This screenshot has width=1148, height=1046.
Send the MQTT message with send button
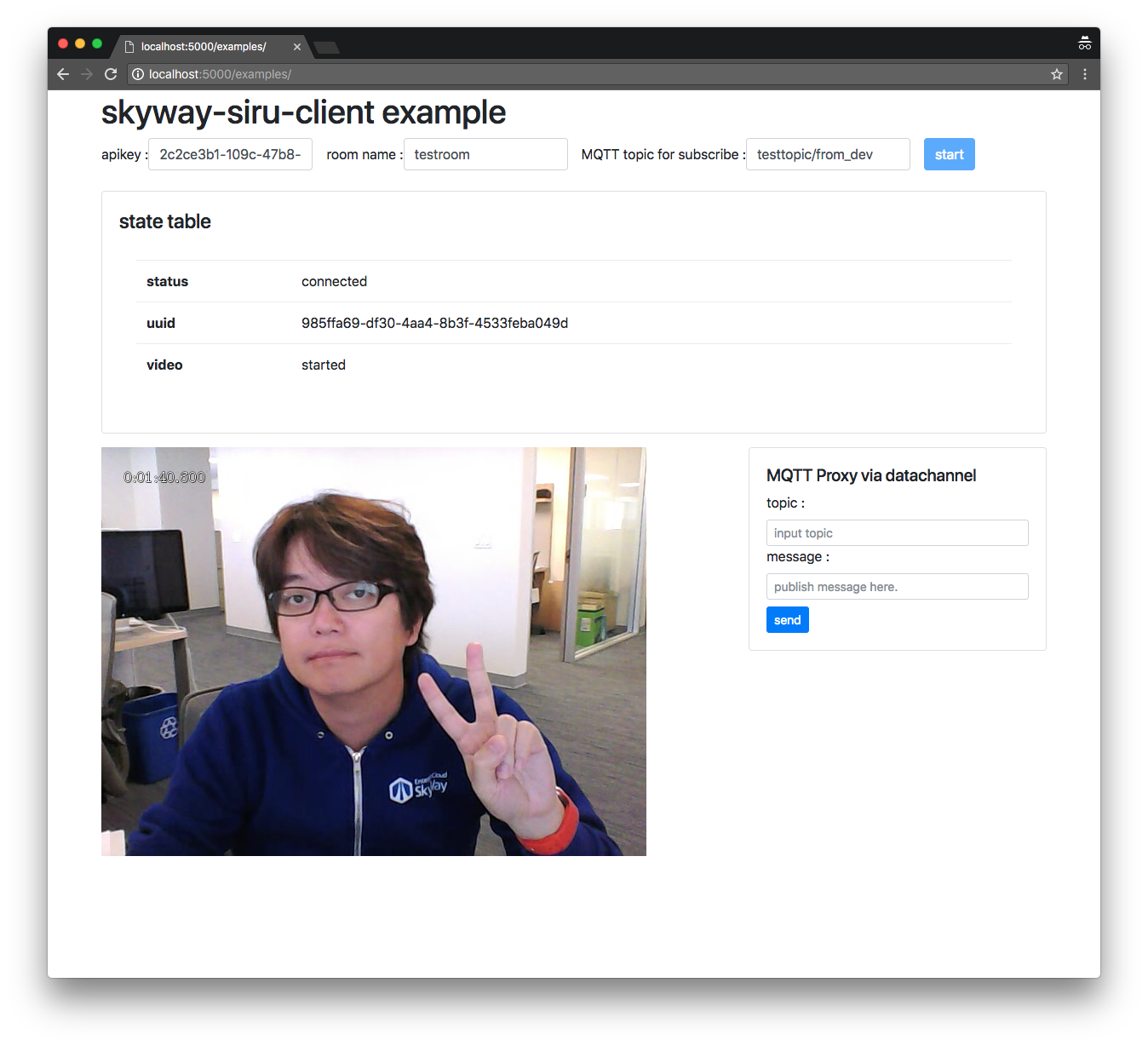(x=788, y=620)
